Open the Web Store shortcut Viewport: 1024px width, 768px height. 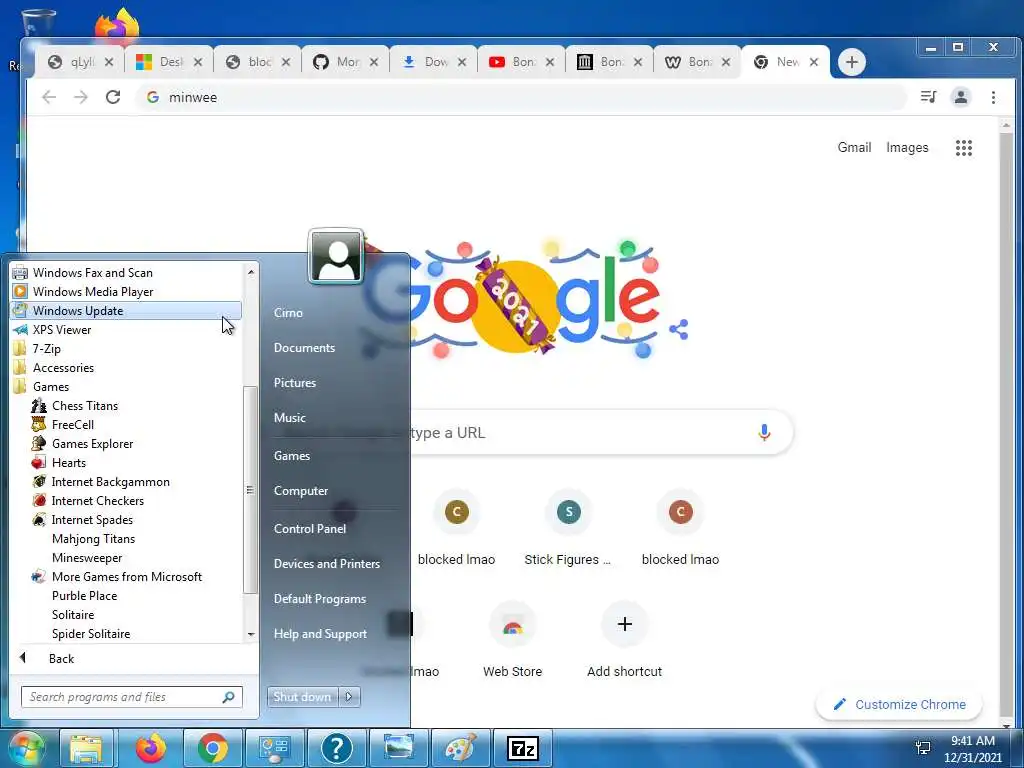(x=513, y=640)
